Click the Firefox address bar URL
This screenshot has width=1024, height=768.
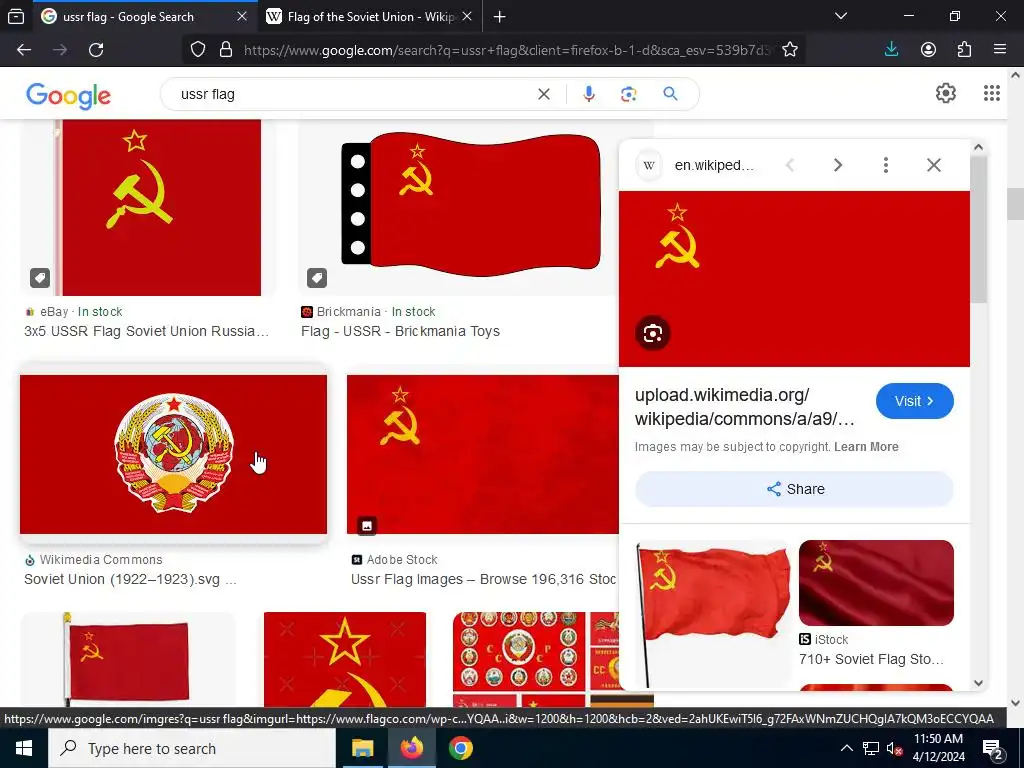(x=507, y=50)
